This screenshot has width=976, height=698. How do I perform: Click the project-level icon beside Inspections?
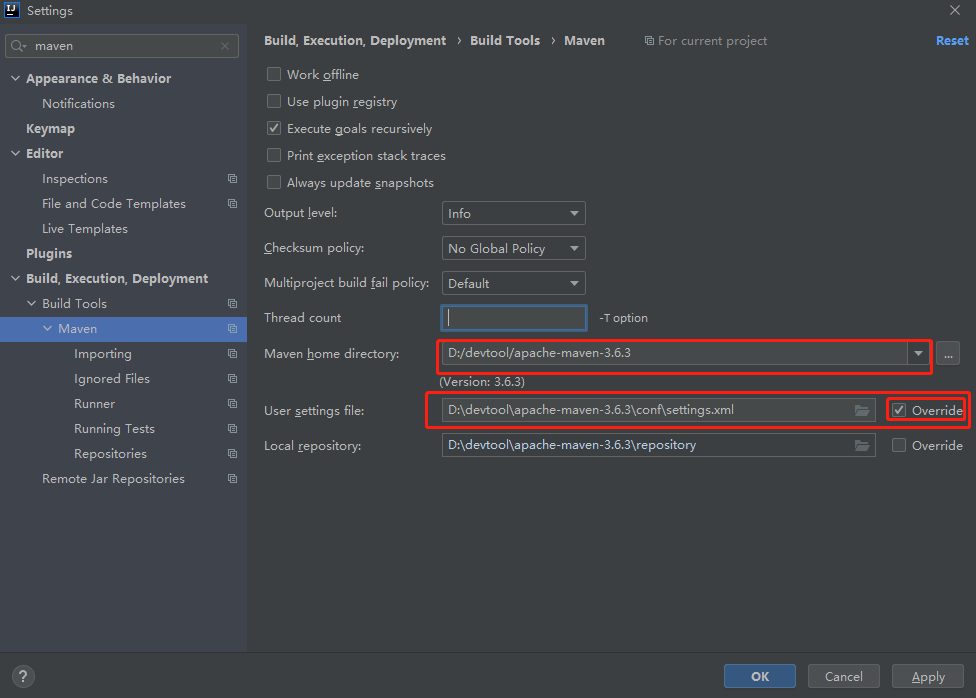tap(232, 179)
